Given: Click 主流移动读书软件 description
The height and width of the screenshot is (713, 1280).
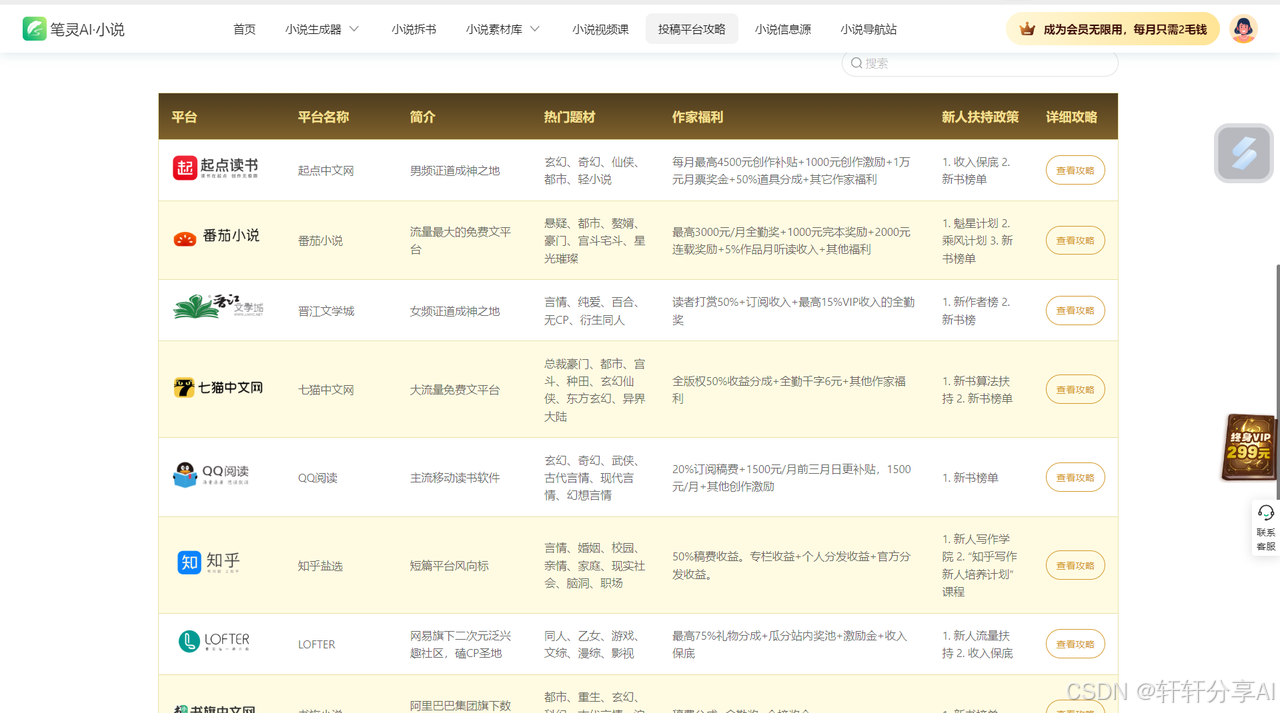Looking at the screenshot, I should [455, 478].
